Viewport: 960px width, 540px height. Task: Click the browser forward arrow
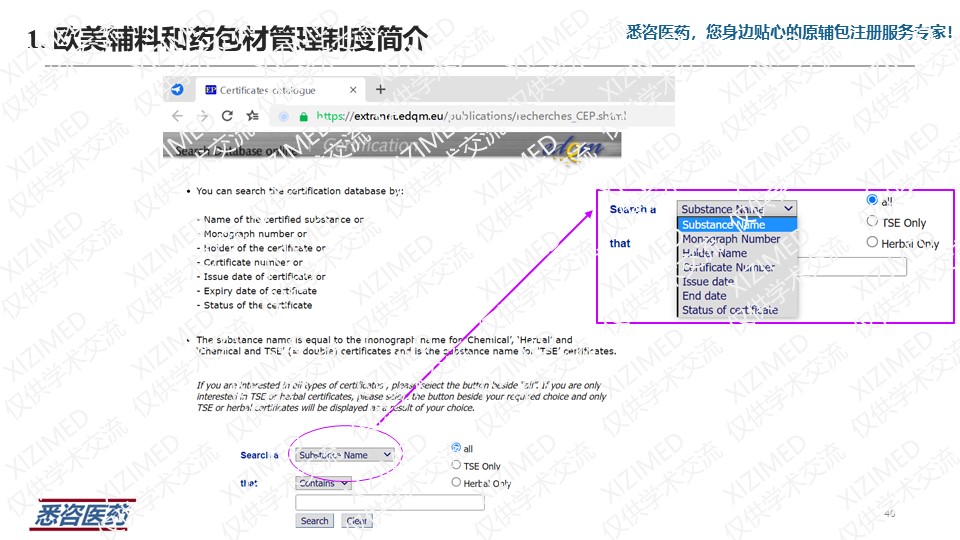[203, 116]
